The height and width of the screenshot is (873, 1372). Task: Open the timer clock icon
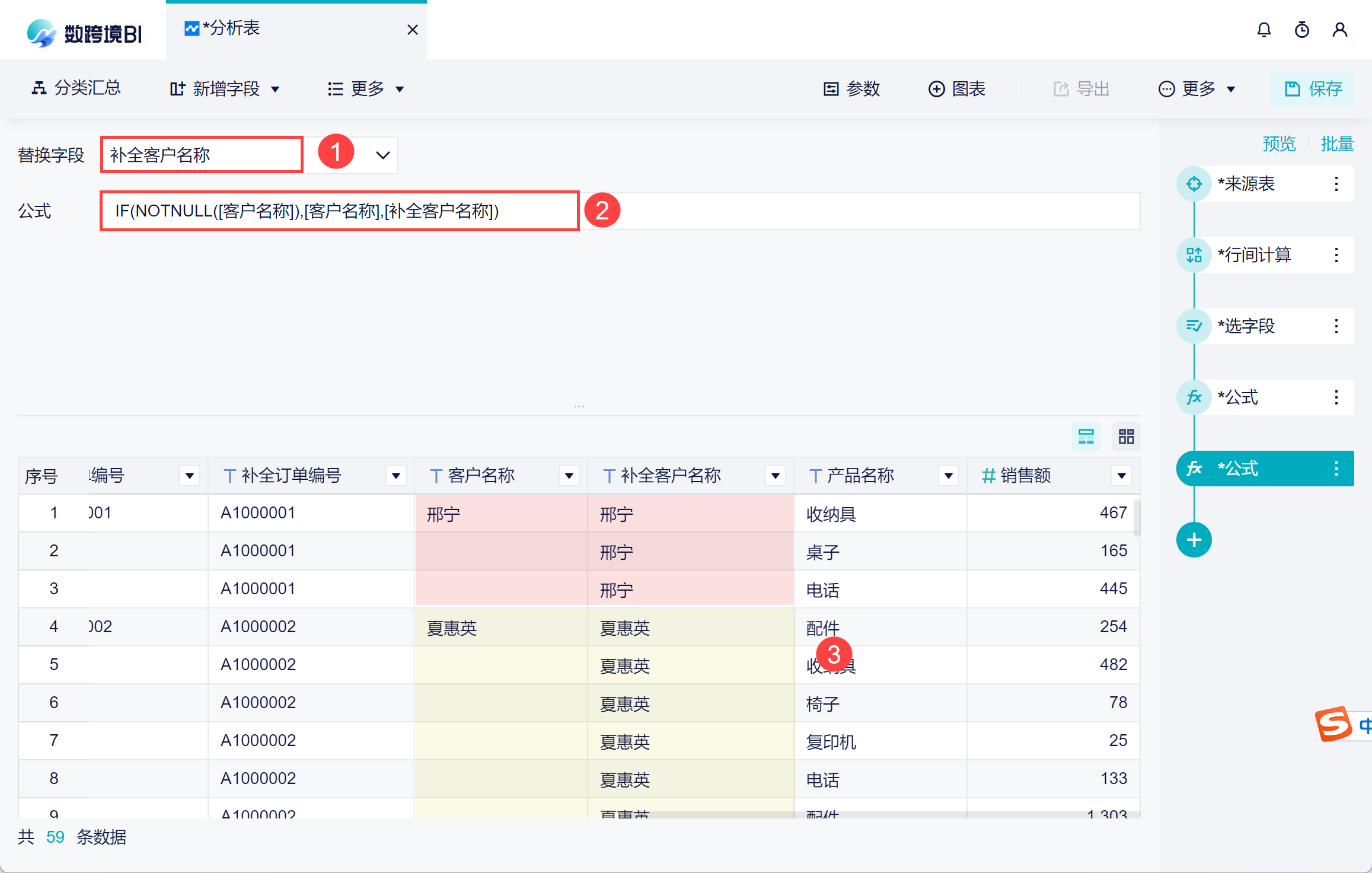(x=1301, y=30)
